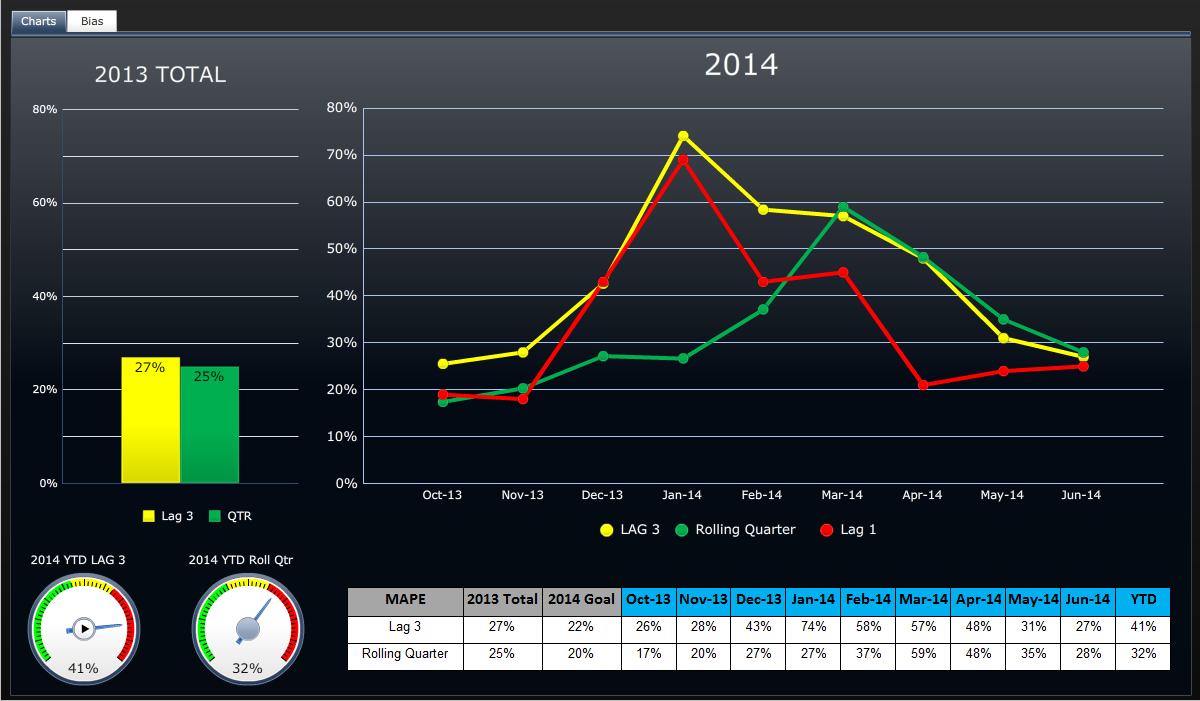Select the Charts tab

pyautogui.click(x=37, y=21)
